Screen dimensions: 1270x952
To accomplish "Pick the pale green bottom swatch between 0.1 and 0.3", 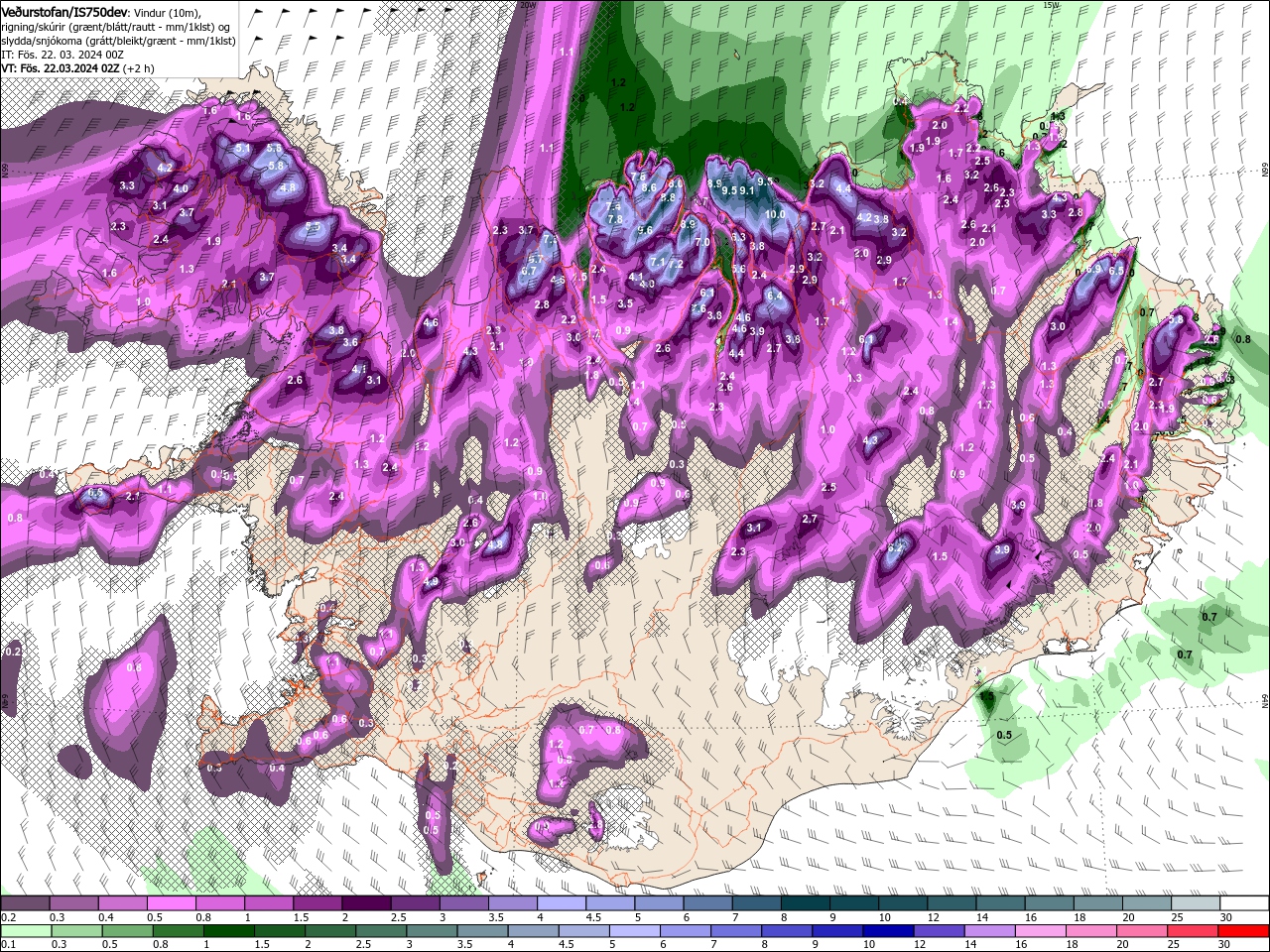I will 26,931.
